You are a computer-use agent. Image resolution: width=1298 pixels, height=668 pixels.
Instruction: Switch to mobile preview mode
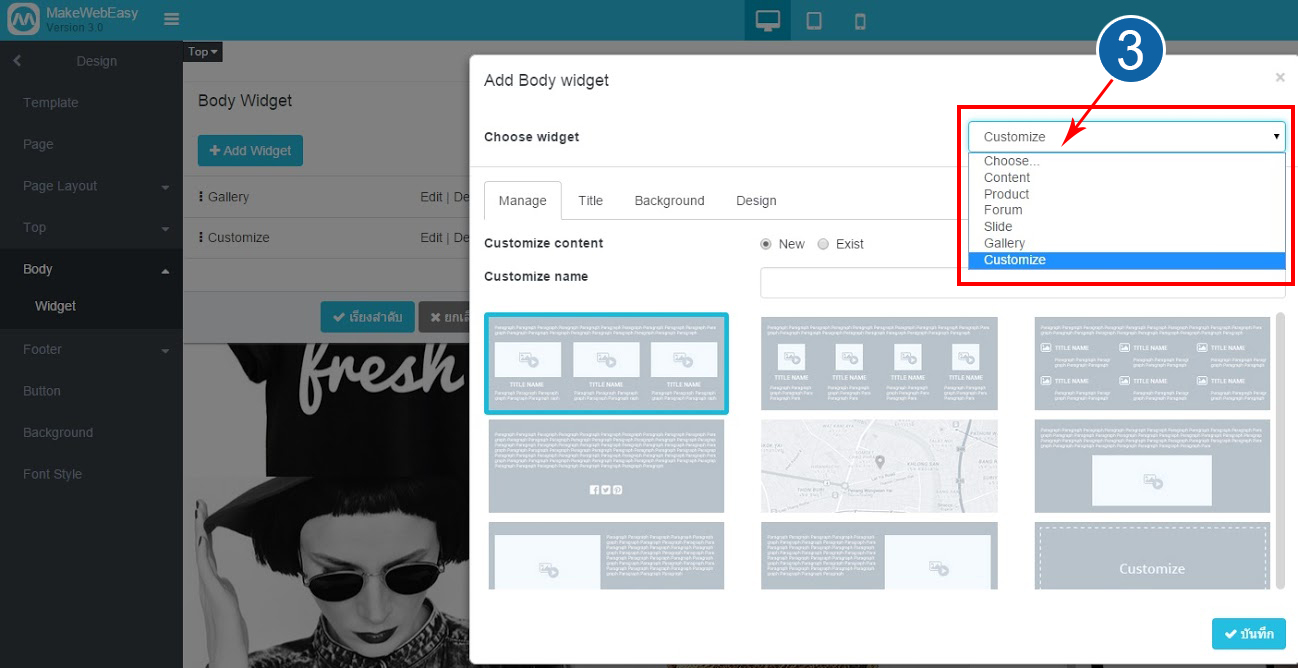point(860,19)
